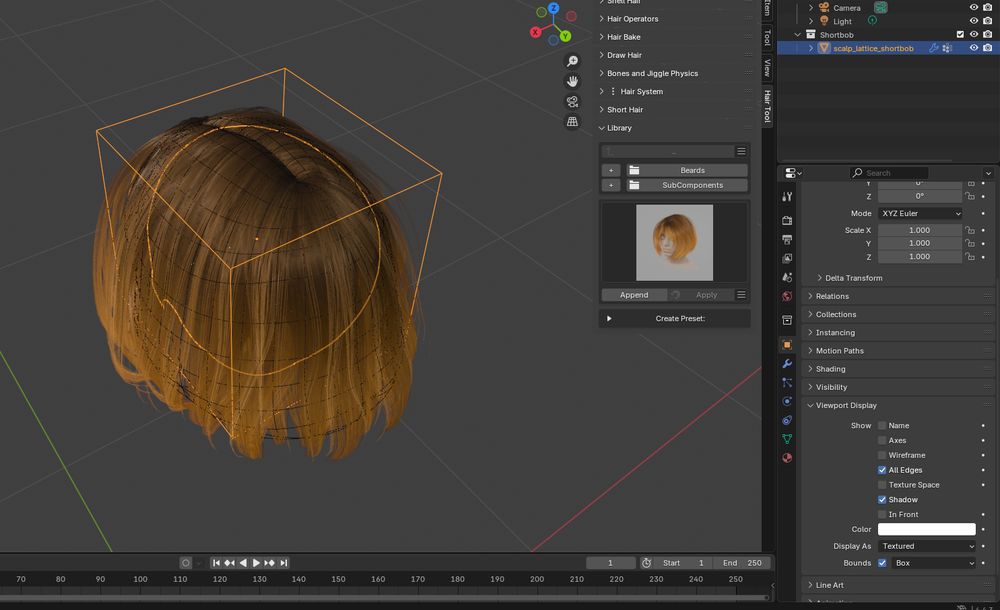Uncheck the Bounds checkbox
Image resolution: width=1000 pixels, height=610 pixels.
[882, 563]
